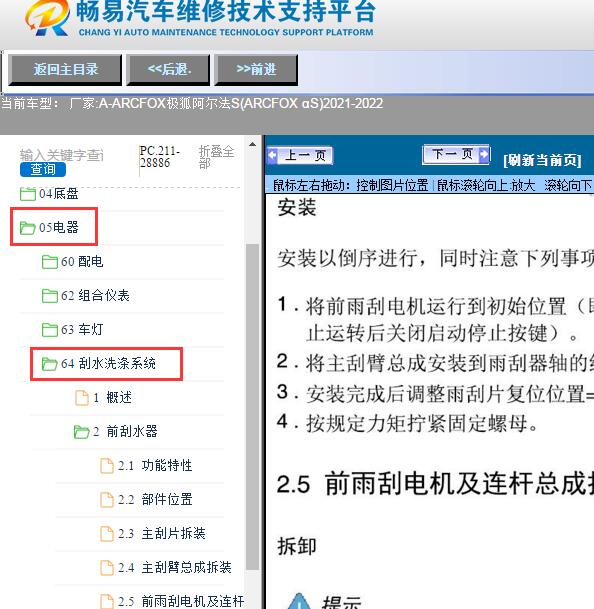The width and height of the screenshot is (594, 609).
Task: Collapse the 64 刮水洗涤系统 section
Action: click(108, 364)
